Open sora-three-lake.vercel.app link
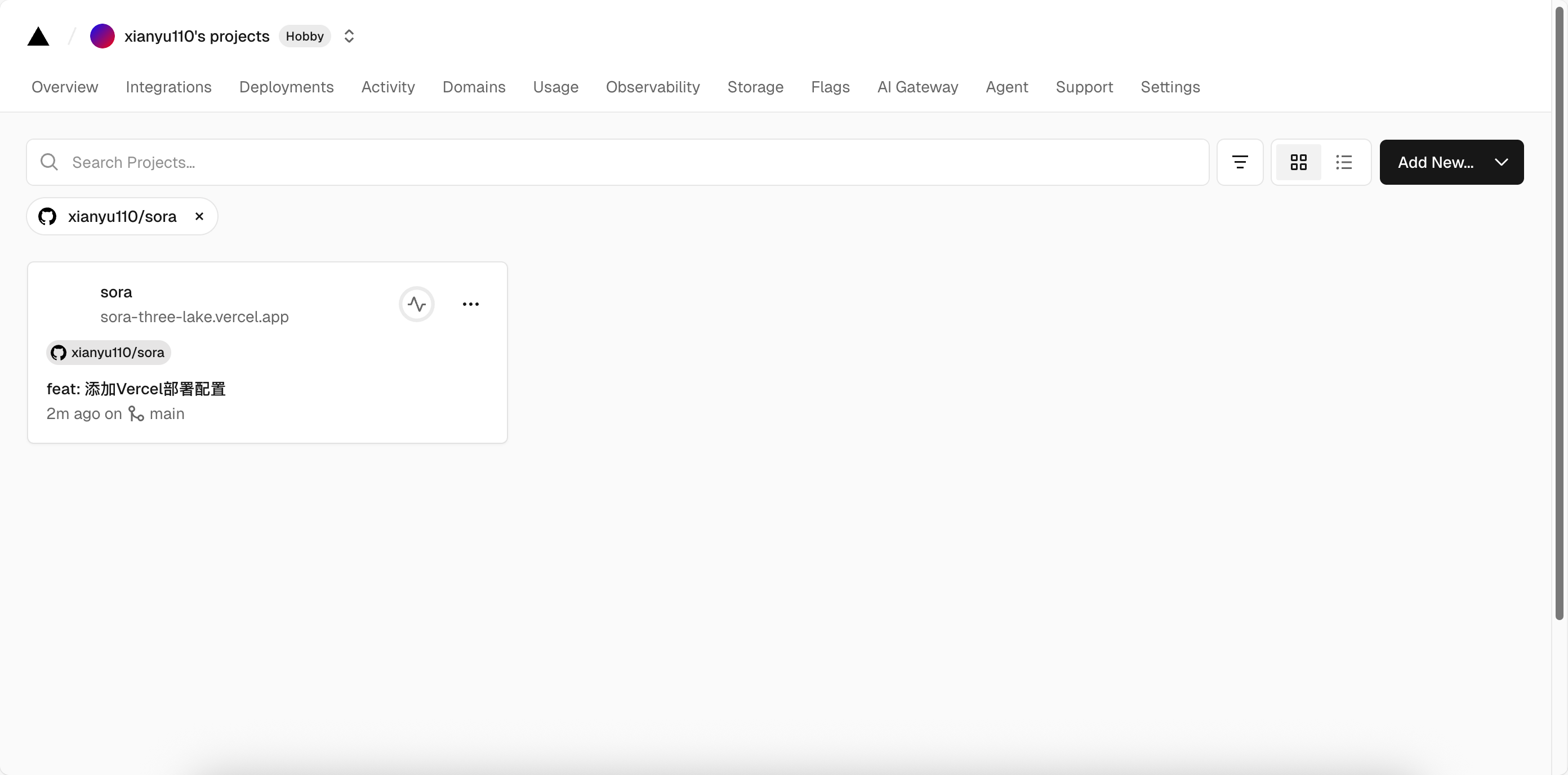 click(194, 317)
